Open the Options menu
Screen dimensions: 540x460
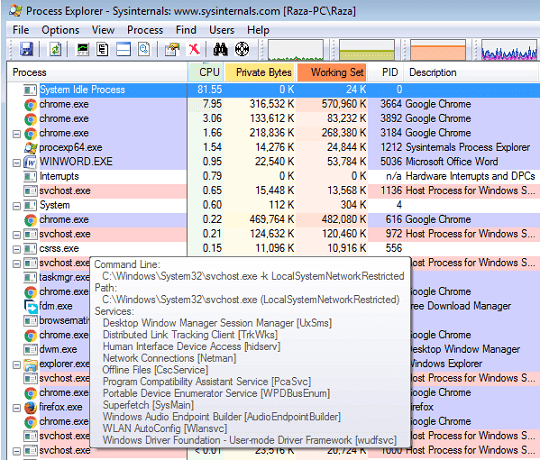click(x=60, y=30)
